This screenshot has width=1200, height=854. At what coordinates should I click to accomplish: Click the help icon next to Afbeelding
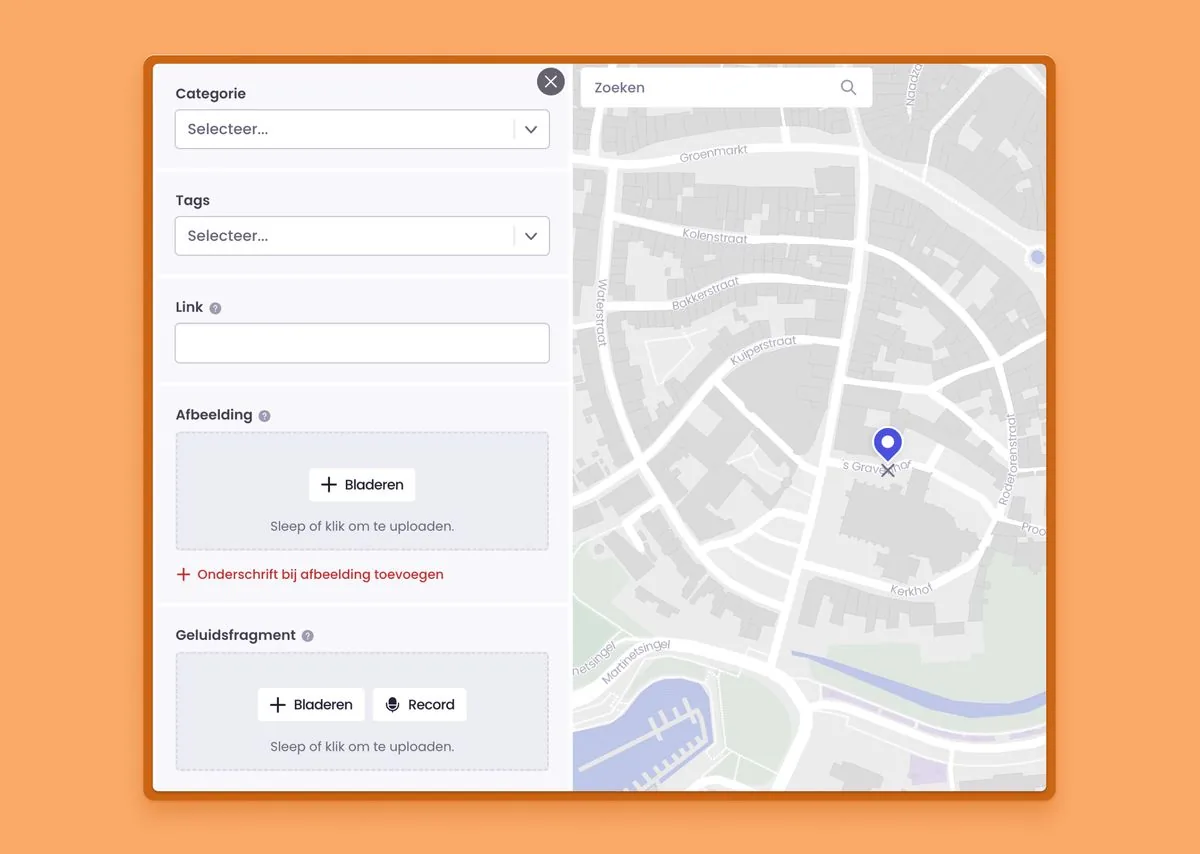(265, 414)
